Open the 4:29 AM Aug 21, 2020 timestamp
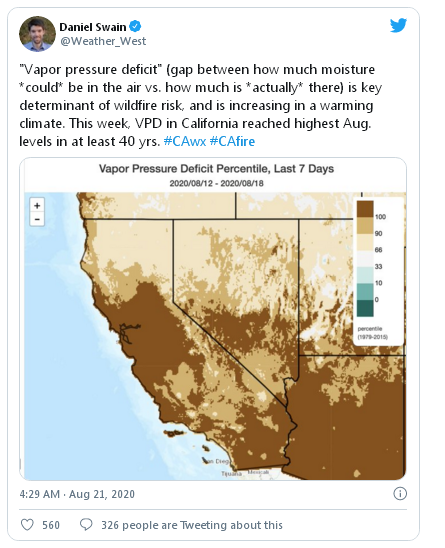The height and width of the screenshot is (548, 445). tap(77, 494)
